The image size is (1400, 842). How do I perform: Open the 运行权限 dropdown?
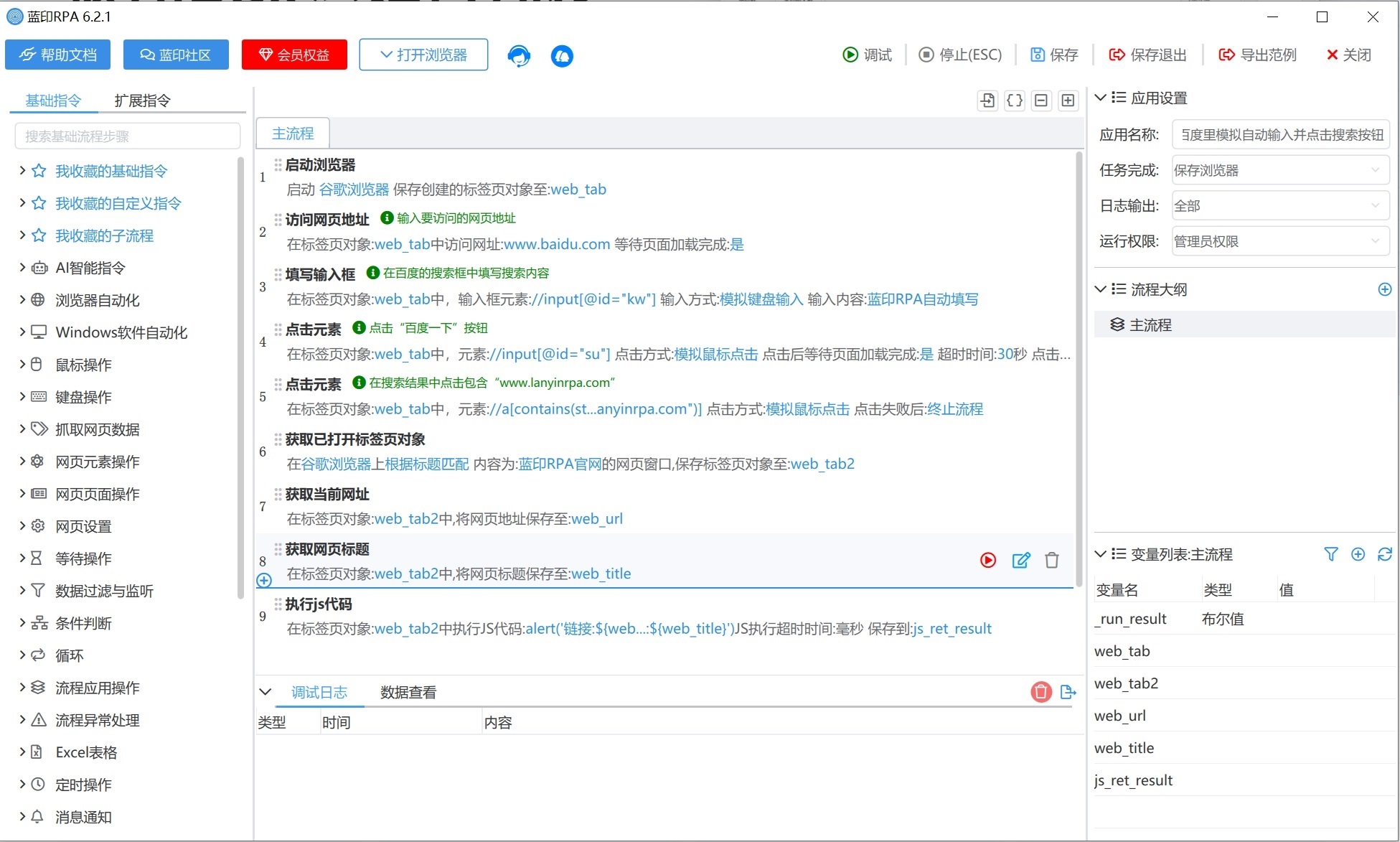pos(1281,241)
